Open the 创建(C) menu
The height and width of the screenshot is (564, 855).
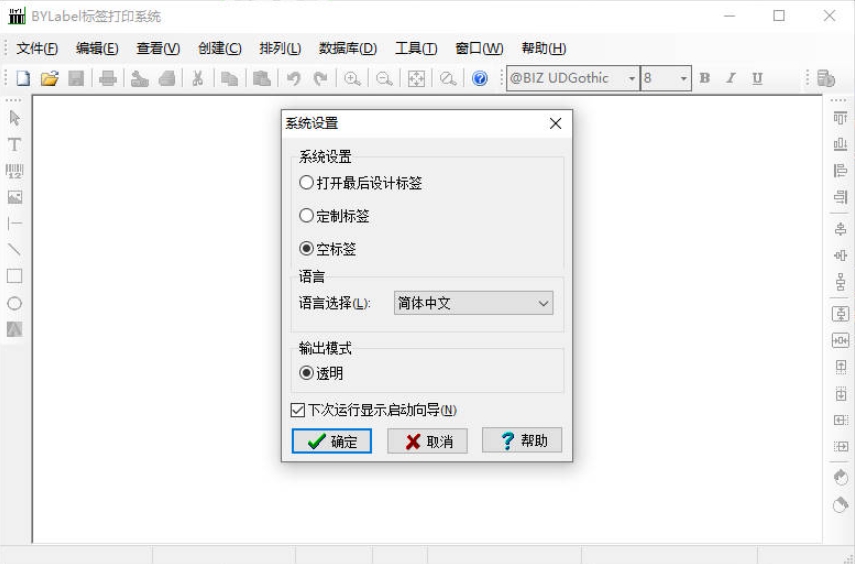[x=220, y=49]
